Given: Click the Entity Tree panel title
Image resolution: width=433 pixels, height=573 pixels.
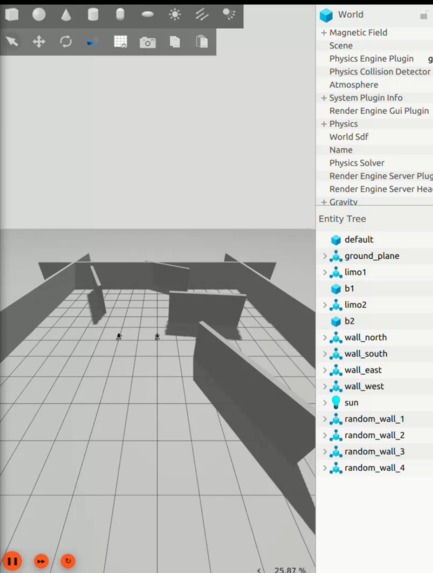Looking at the screenshot, I should coord(342,219).
